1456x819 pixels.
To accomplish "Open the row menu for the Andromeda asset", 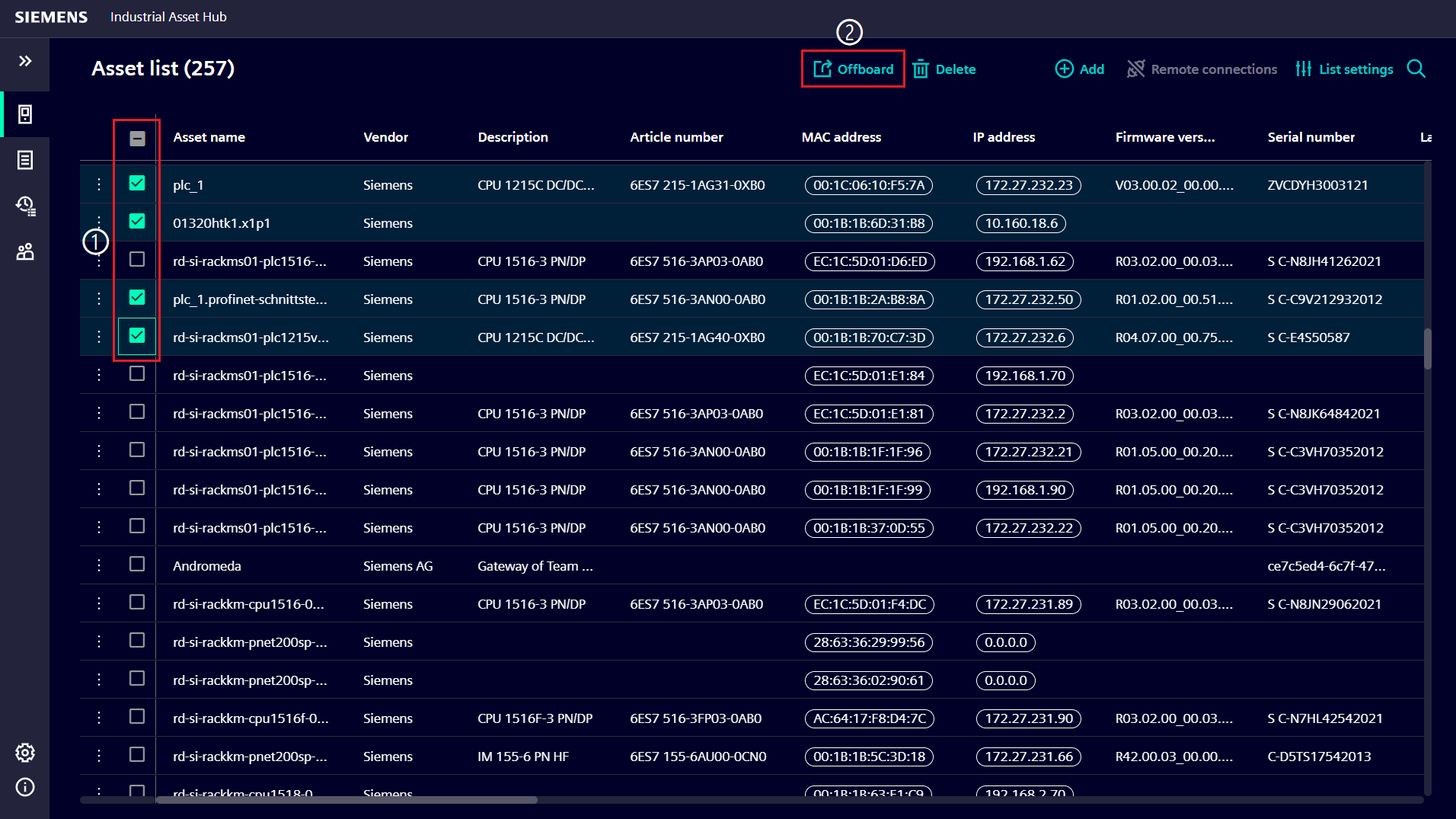I will click(x=99, y=565).
